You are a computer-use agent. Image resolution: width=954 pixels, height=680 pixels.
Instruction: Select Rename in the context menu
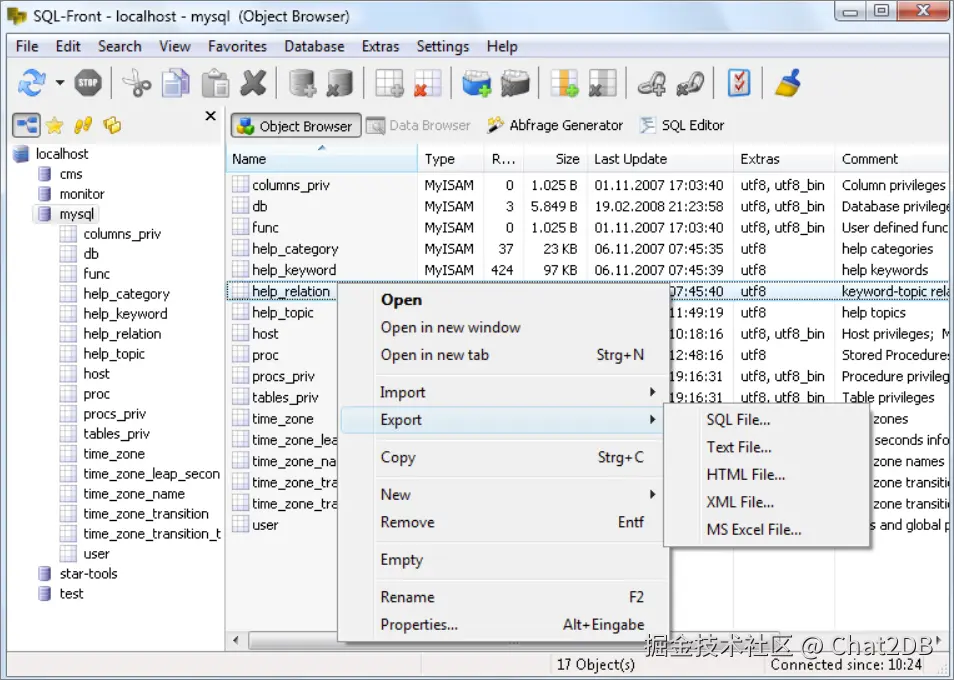click(407, 597)
